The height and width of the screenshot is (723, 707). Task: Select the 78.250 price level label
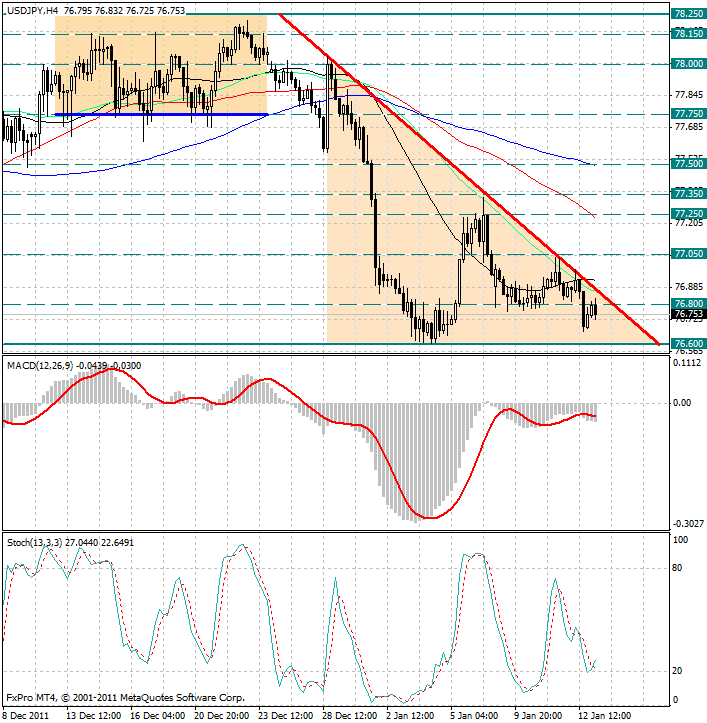(689, 14)
